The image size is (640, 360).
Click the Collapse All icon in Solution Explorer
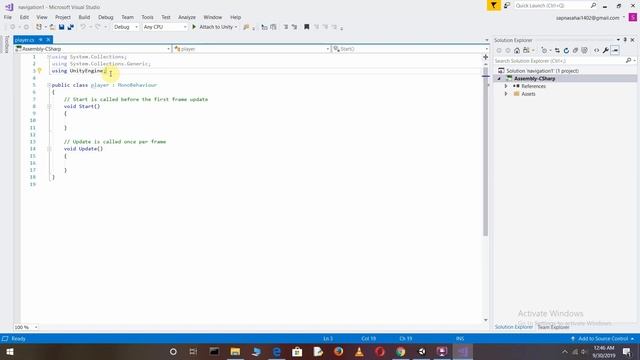575,50
